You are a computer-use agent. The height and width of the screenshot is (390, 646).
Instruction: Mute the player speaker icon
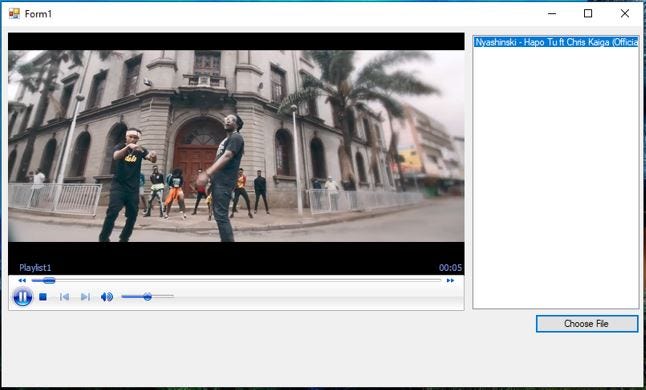pos(107,297)
